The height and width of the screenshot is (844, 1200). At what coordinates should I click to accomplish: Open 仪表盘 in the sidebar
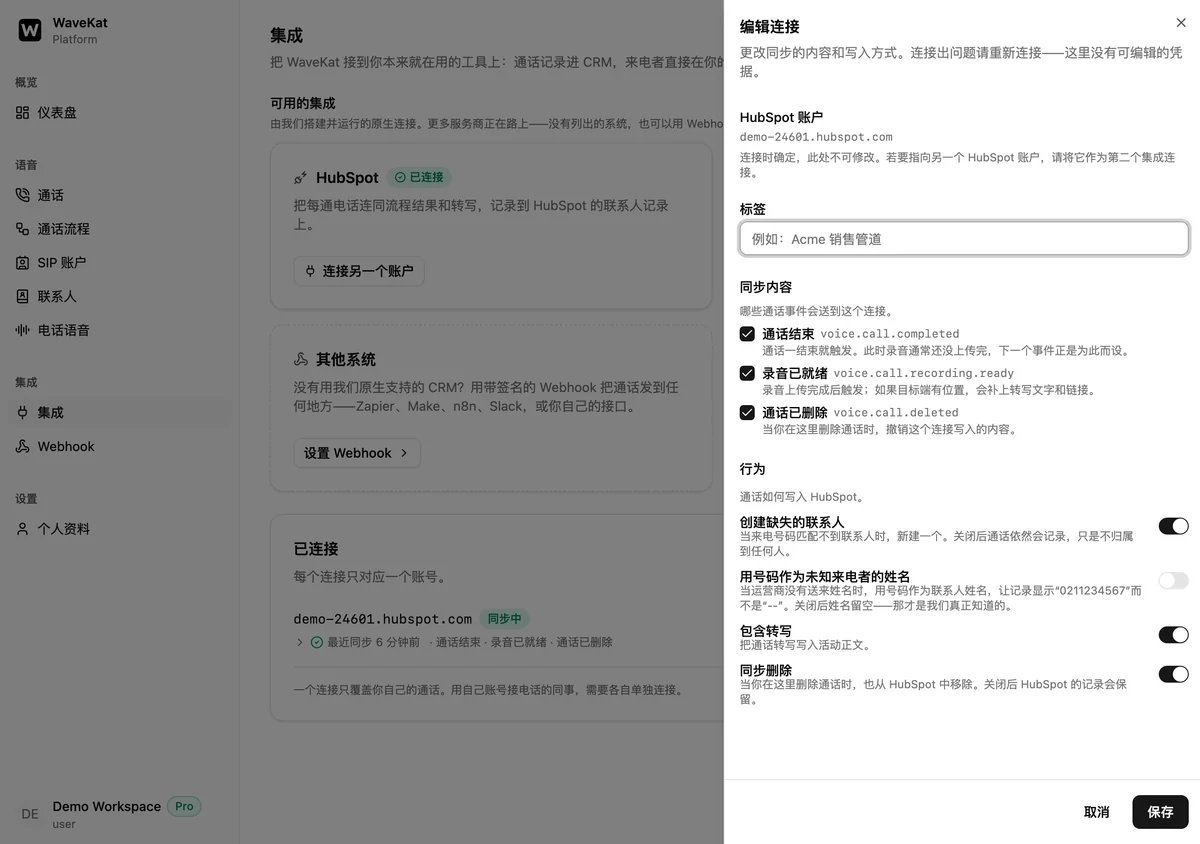(x=120, y=113)
